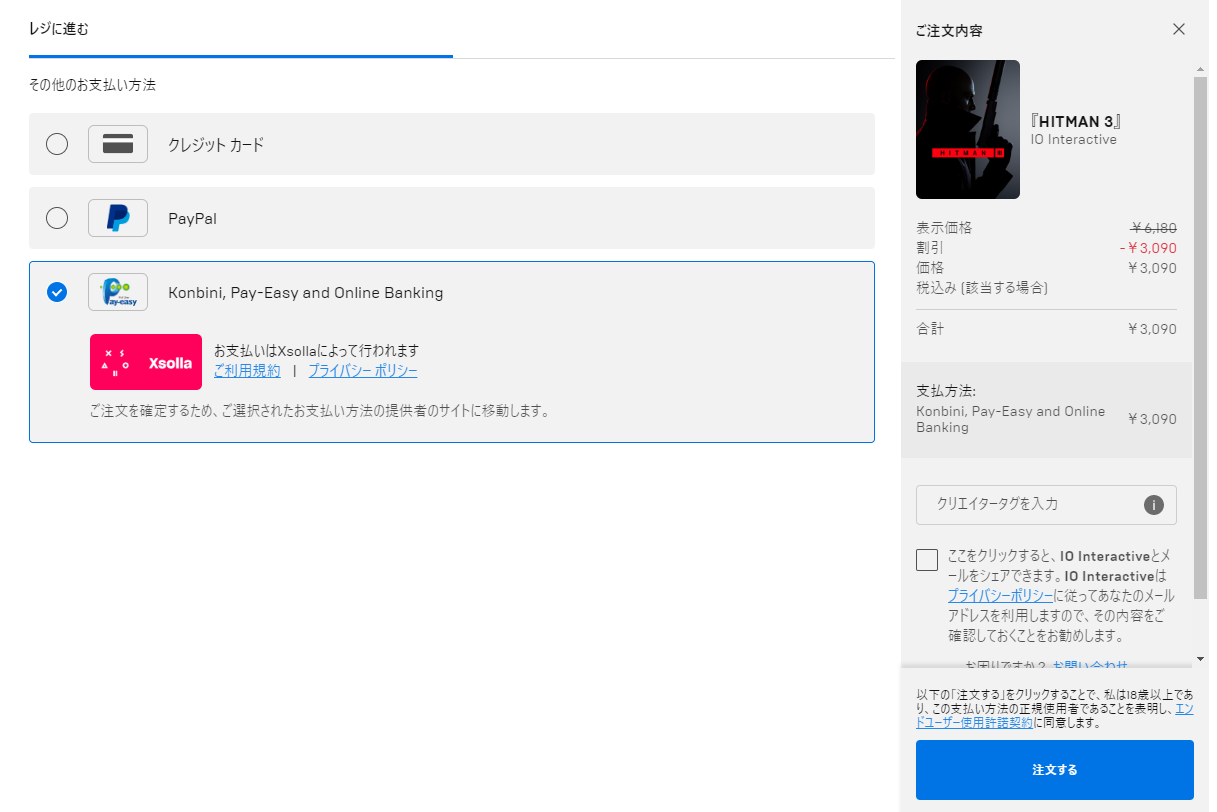Click the red -¥3,090 discount value
Screen dimensions: 1217x812
[x=1148, y=248]
